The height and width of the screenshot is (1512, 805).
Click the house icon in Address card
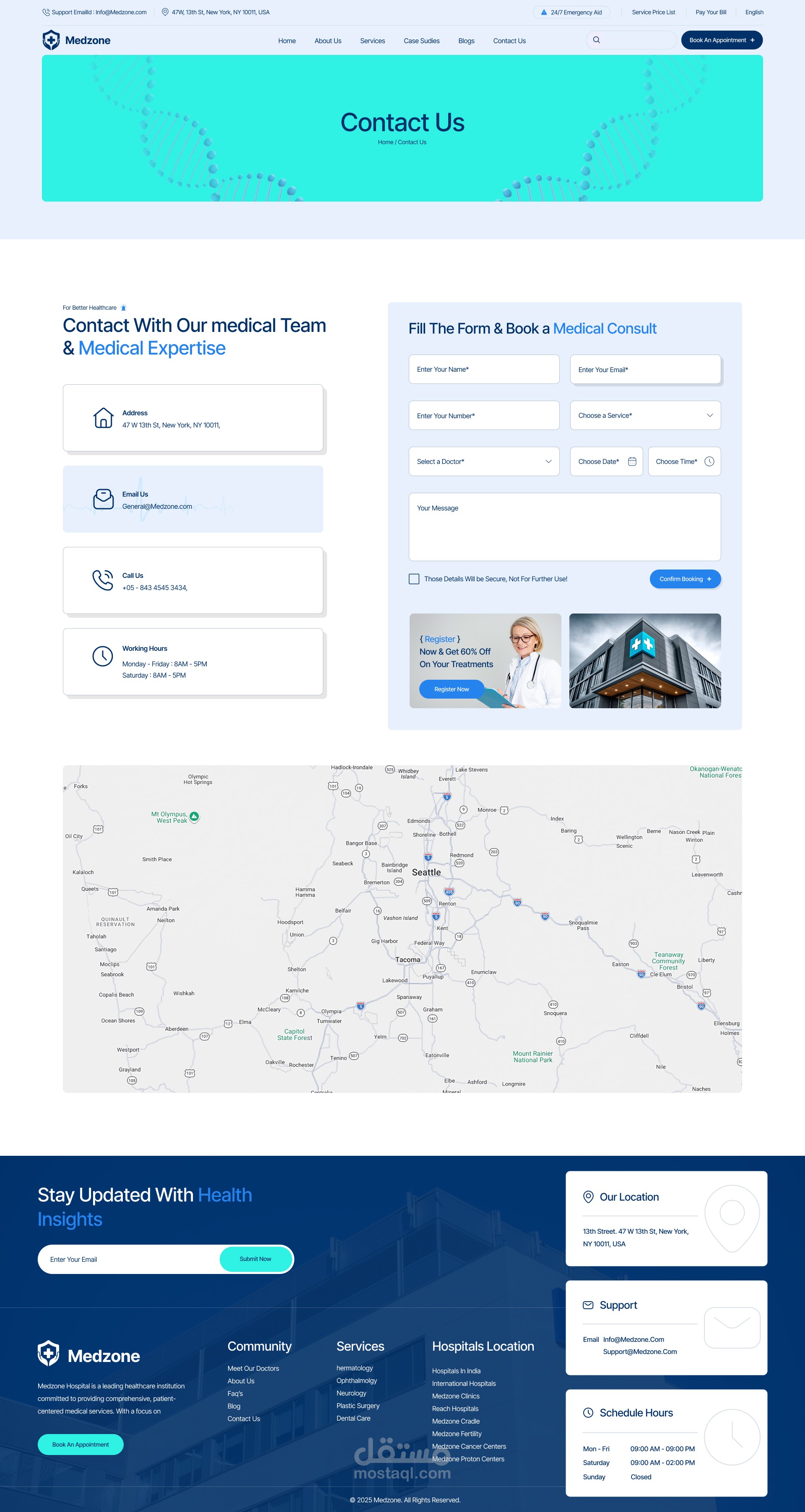tap(103, 418)
